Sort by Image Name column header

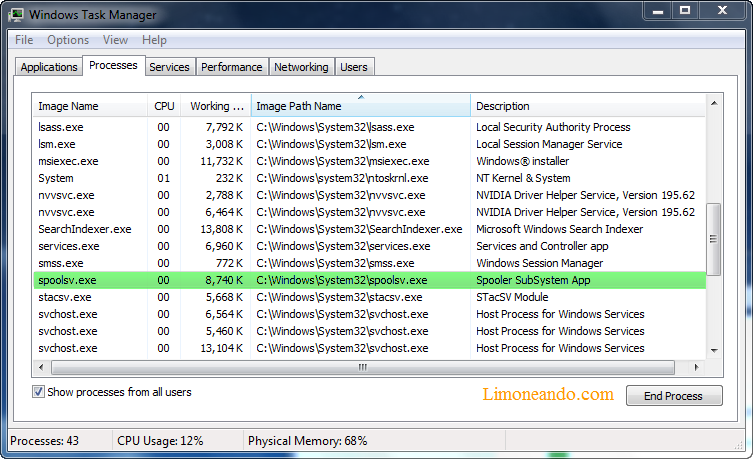click(x=90, y=106)
